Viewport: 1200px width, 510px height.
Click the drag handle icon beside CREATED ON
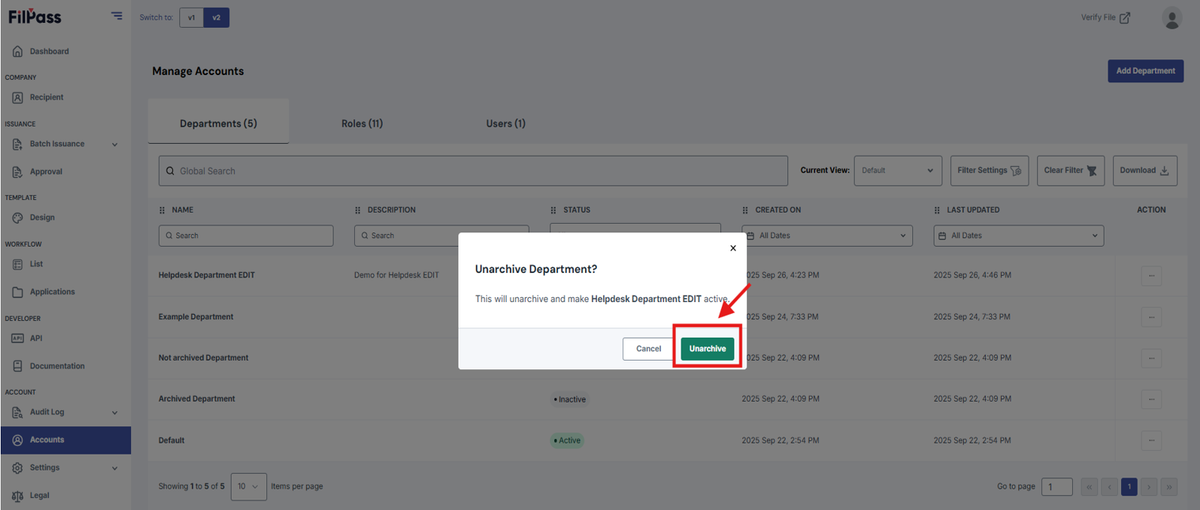pos(745,210)
